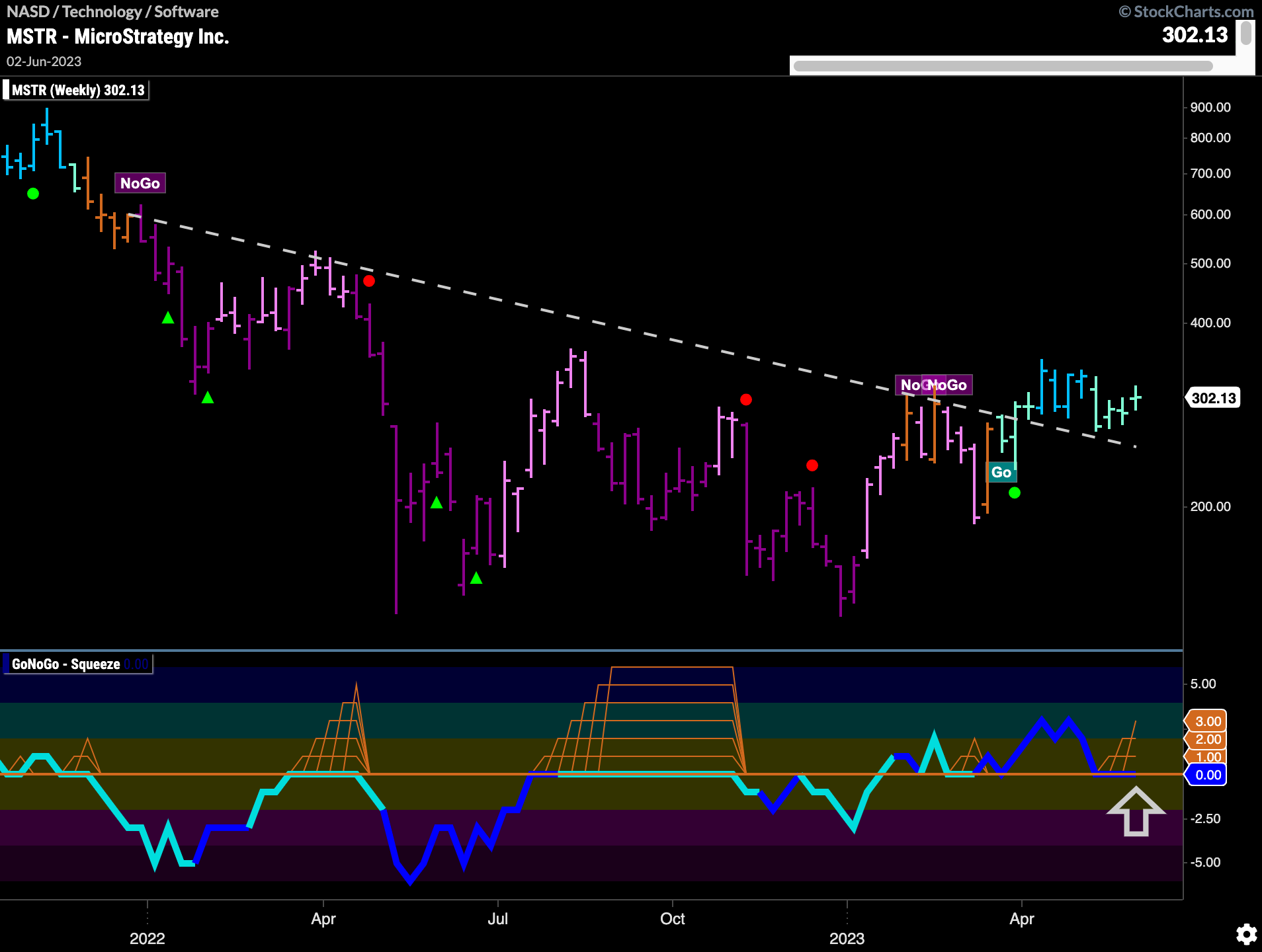The height and width of the screenshot is (952, 1262).
Task: Click the NASD / Technology / Software header
Action: tap(112, 12)
